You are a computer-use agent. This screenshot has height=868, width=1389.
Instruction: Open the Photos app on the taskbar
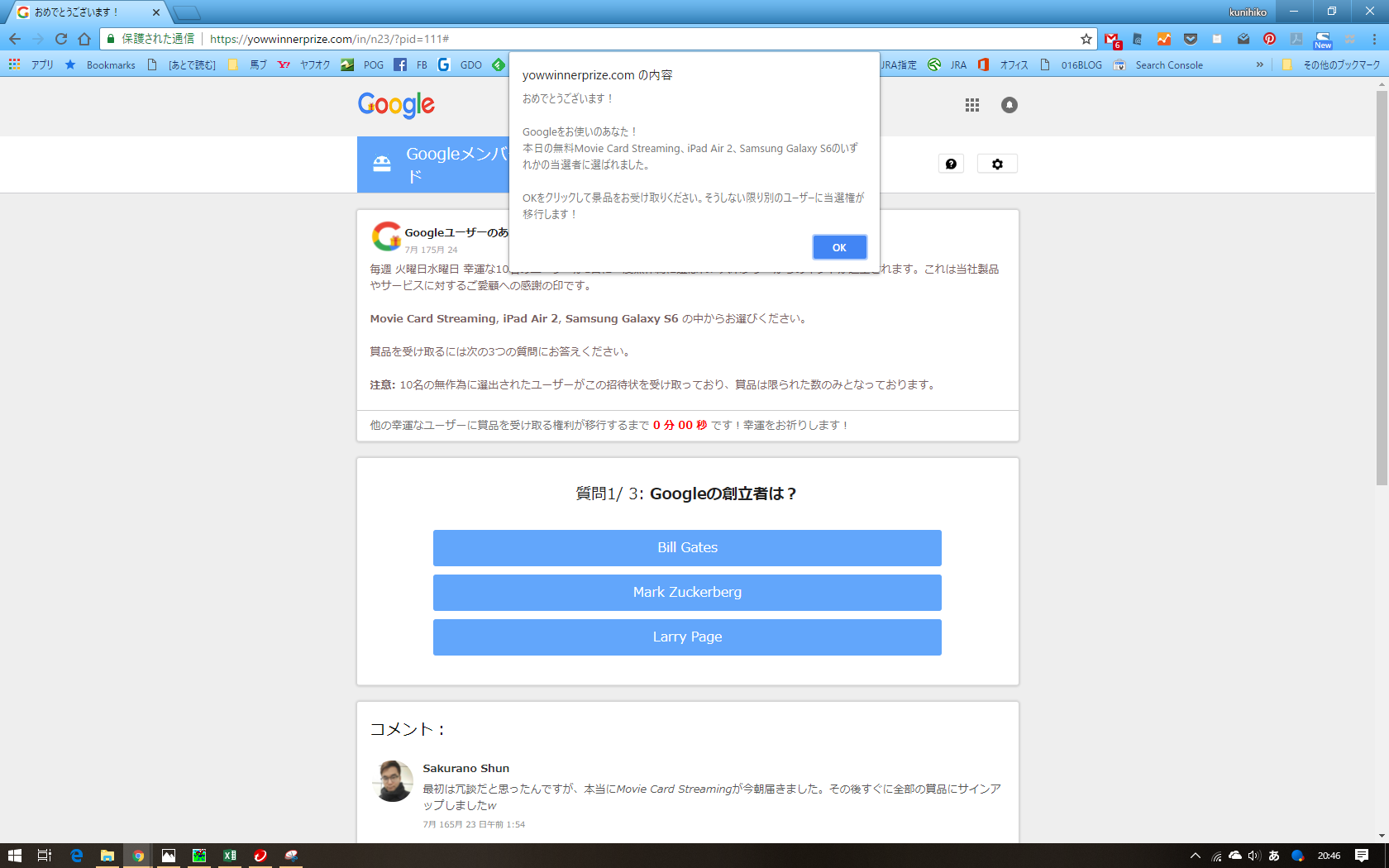[x=169, y=856]
